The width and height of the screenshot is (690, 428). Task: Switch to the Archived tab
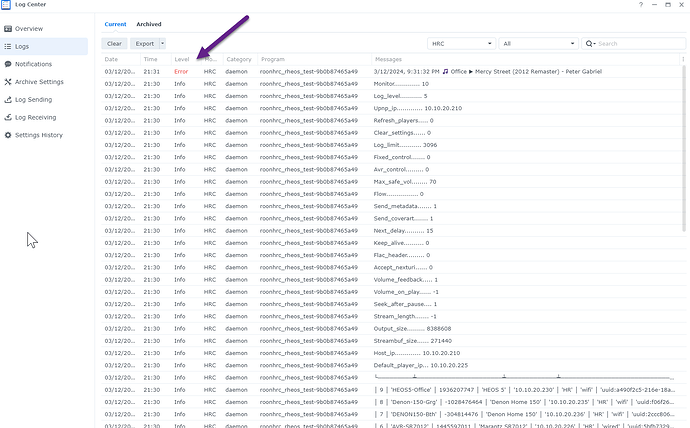149,24
